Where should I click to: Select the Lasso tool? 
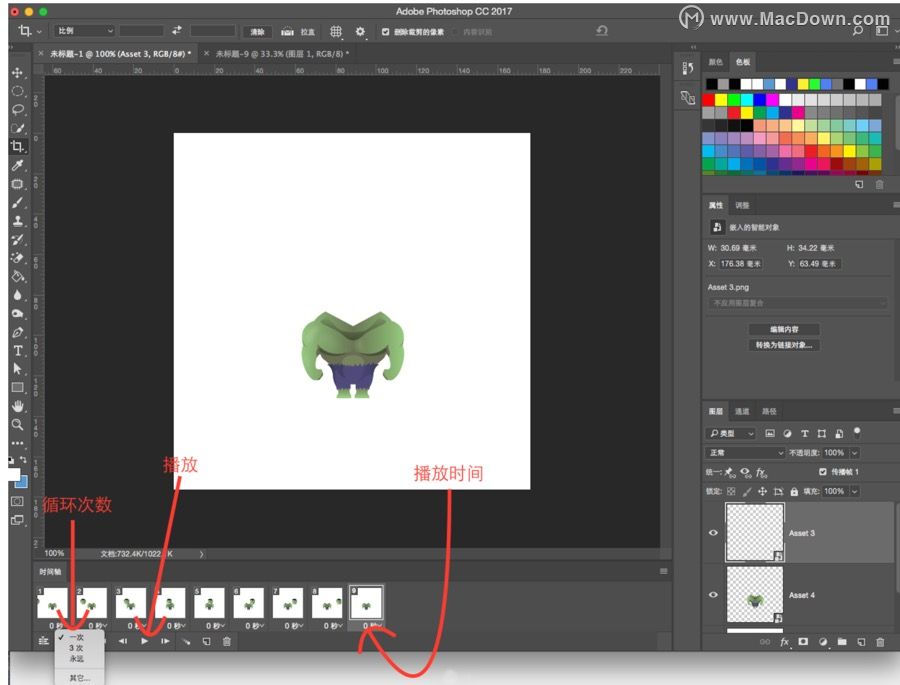[17, 110]
